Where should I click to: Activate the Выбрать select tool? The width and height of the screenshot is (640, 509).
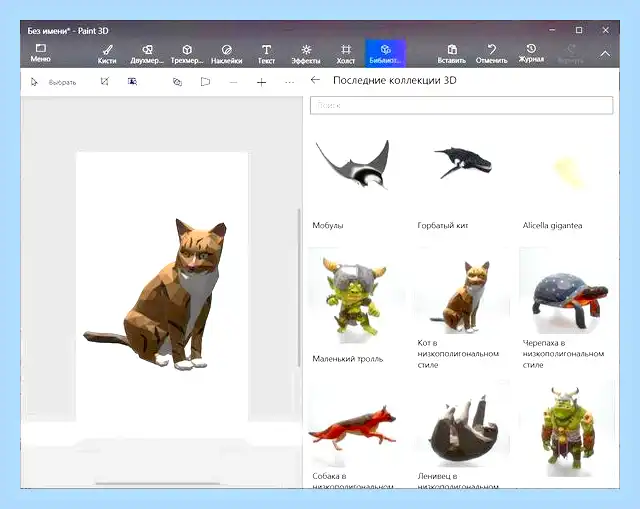coord(53,82)
